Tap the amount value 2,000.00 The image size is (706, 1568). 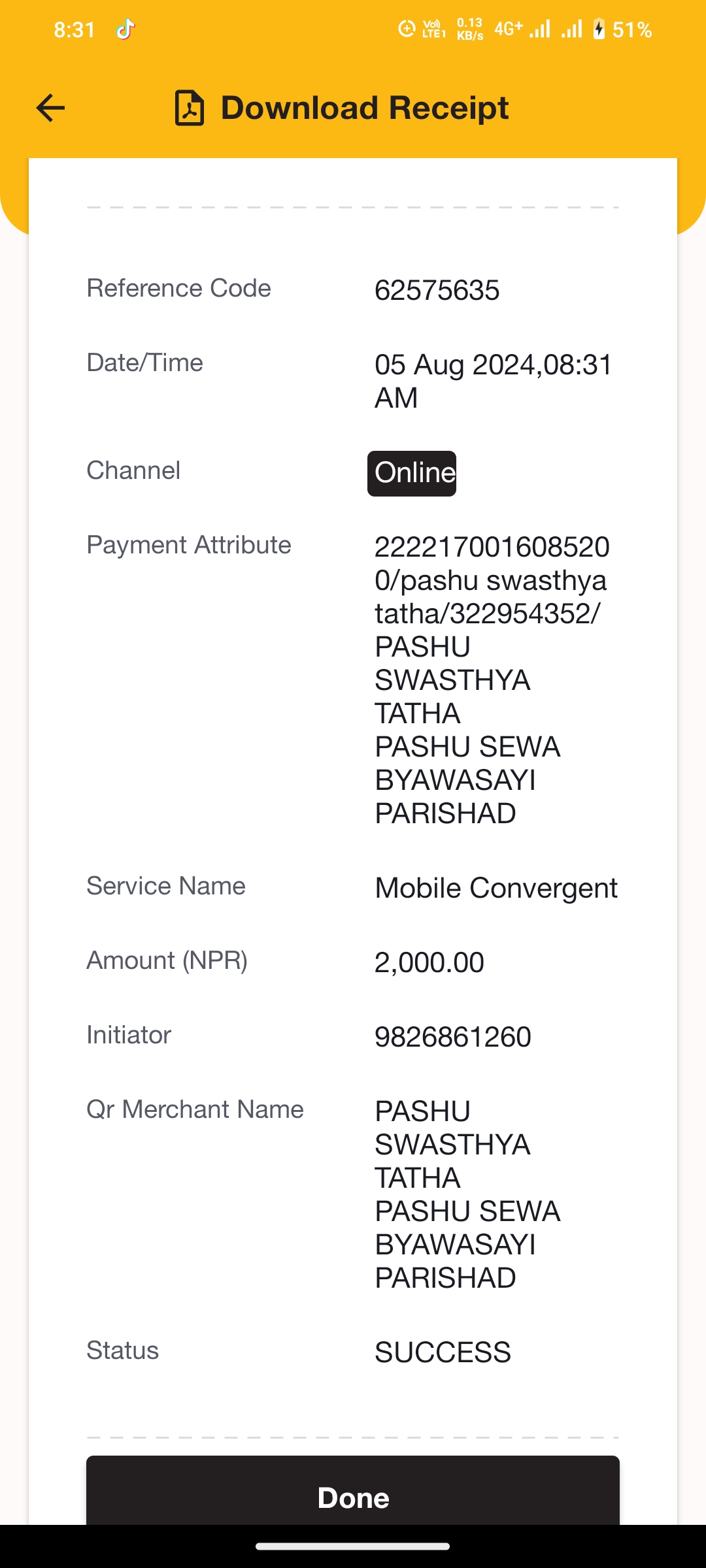(x=429, y=962)
